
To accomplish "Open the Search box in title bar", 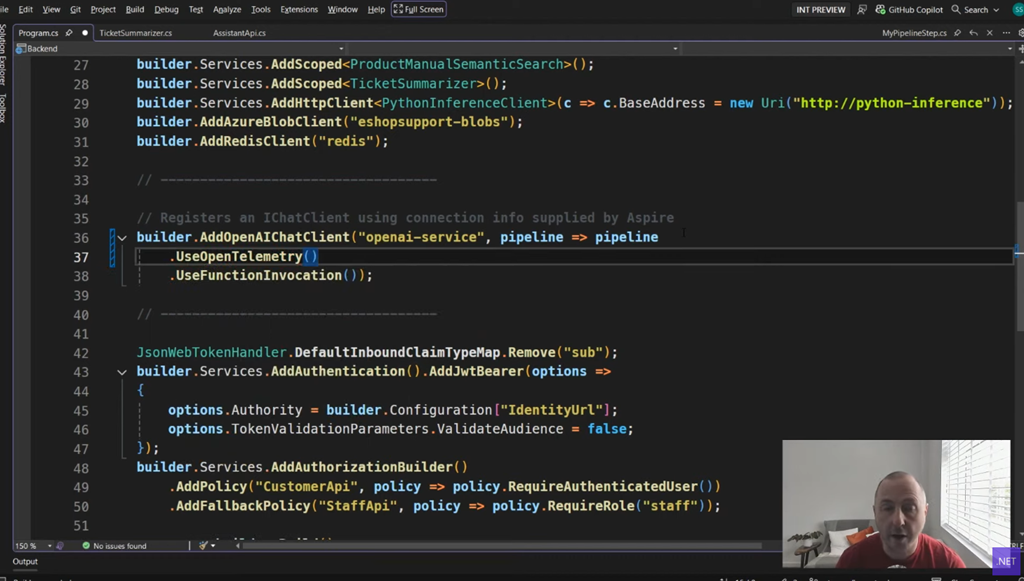I will (x=974, y=9).
